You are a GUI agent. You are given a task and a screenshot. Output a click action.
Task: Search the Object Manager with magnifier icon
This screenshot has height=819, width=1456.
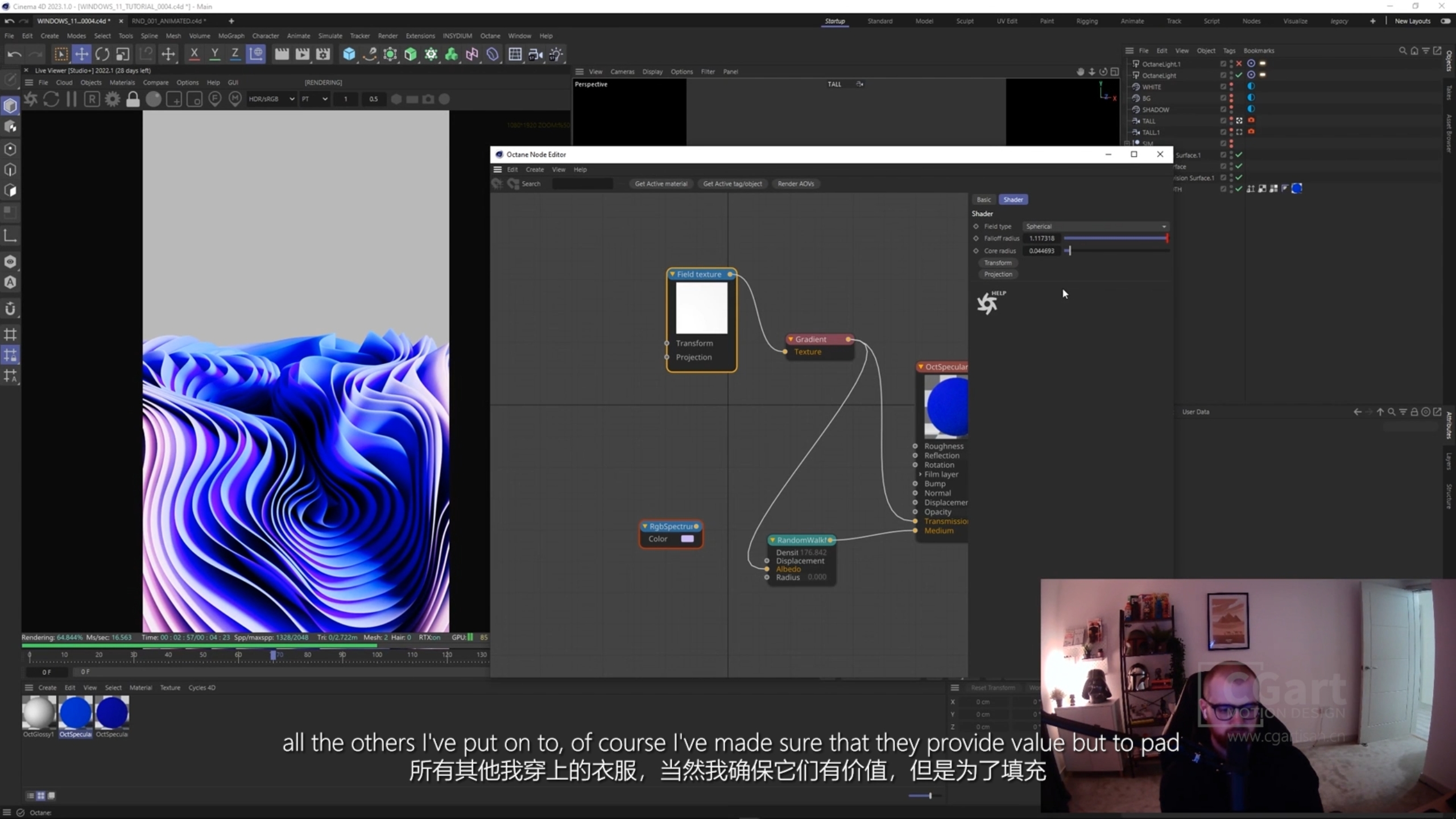tap(1403, 51)
